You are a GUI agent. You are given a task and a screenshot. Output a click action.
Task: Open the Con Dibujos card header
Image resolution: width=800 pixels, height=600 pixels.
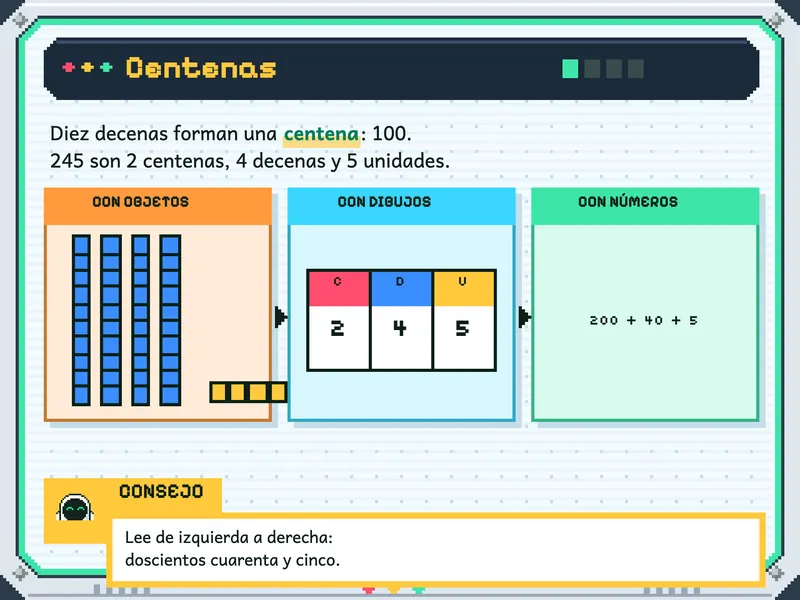click(x=402, y=206)
